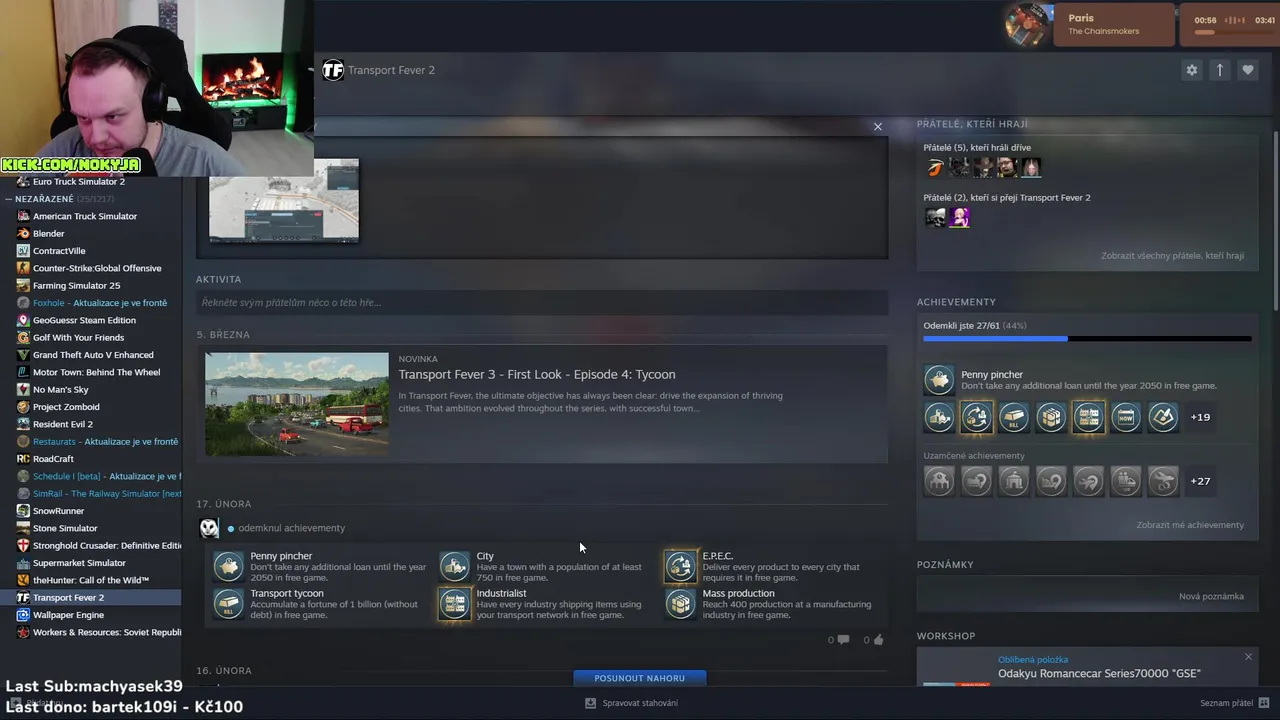Click the Mass production achievement icon
This screenshot has width=1280, height=720.
point(680,603)
